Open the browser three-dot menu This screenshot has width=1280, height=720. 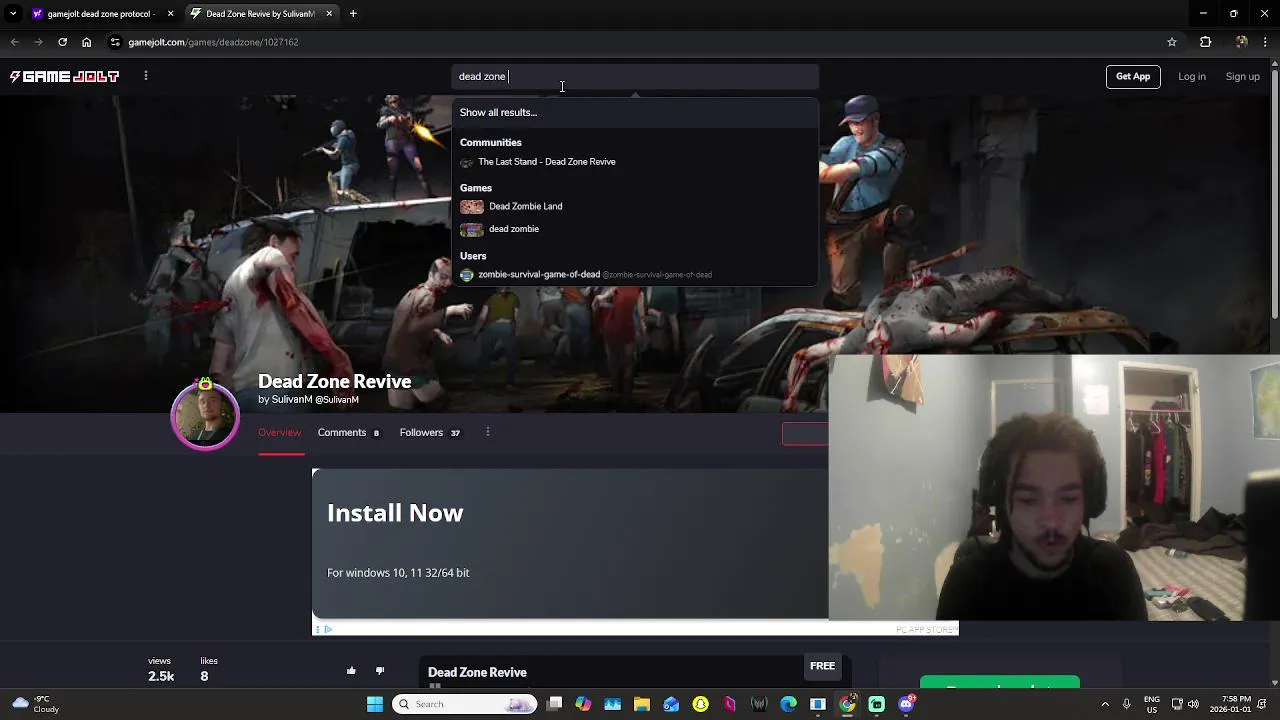pos(1266,42)
